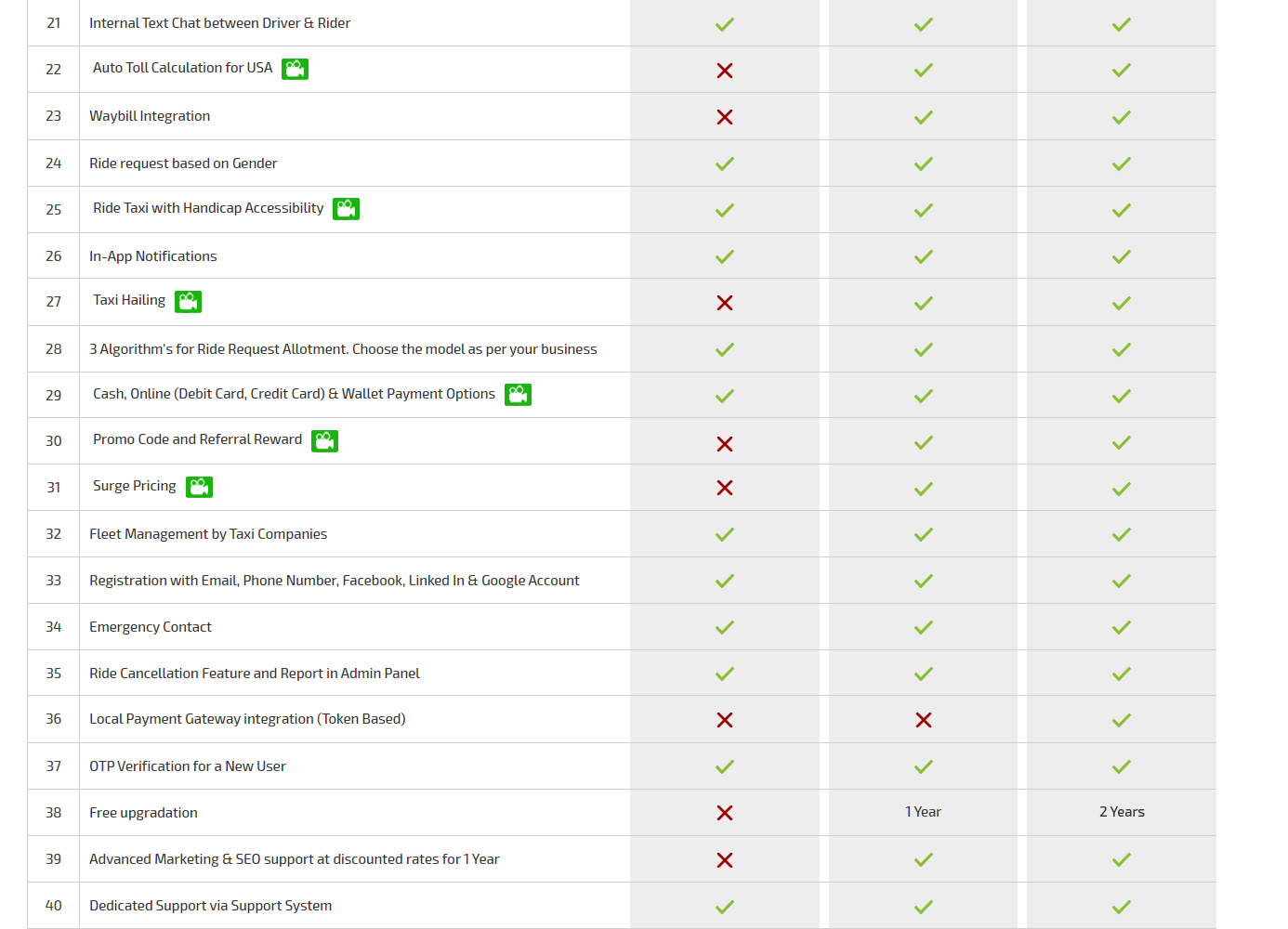Click green check for OTP Verification first column
The height and width of the screenshot is (929, 1288).
click(725, 767)
